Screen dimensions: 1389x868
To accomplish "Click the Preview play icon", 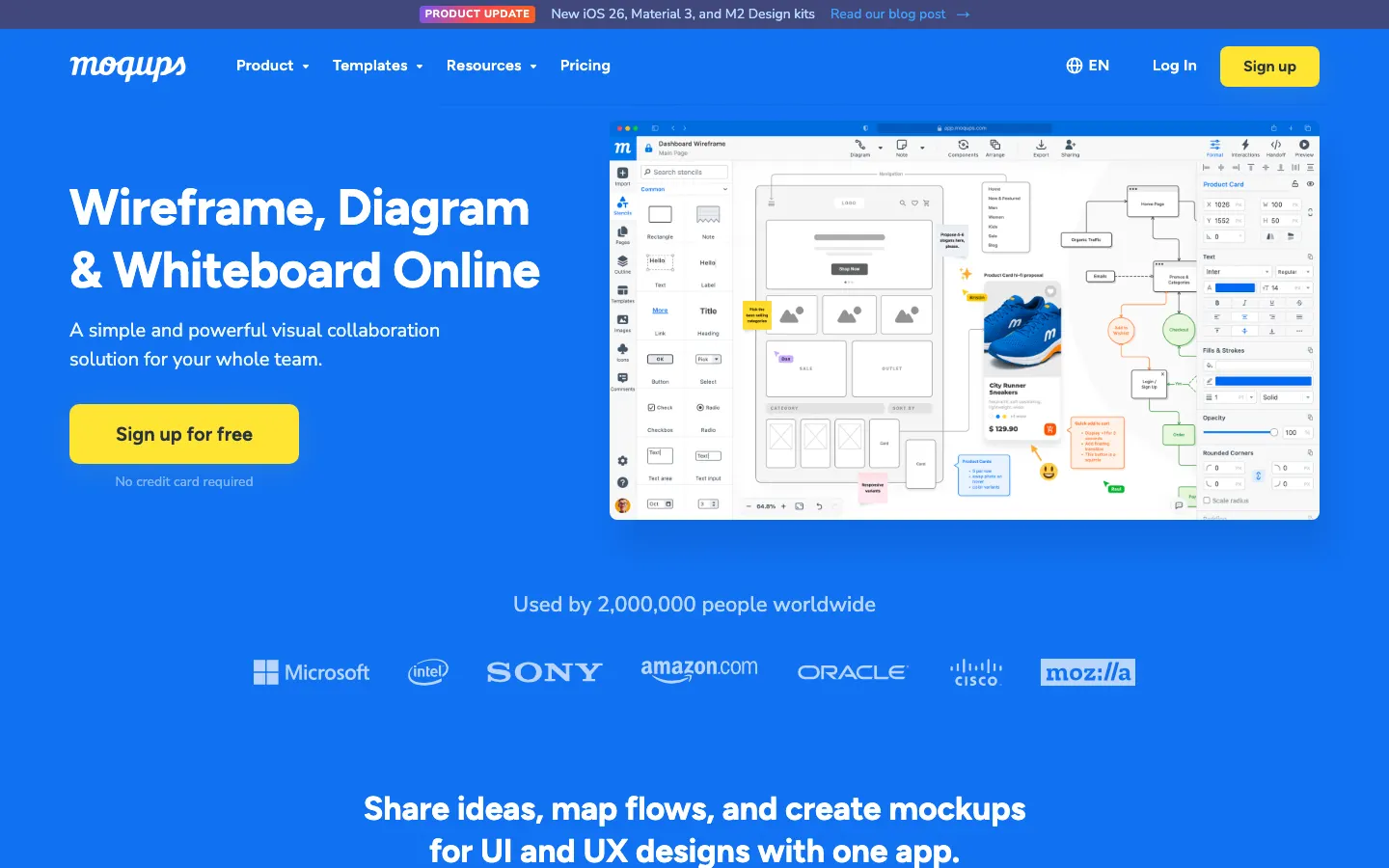I will [x=1304, y=146].
